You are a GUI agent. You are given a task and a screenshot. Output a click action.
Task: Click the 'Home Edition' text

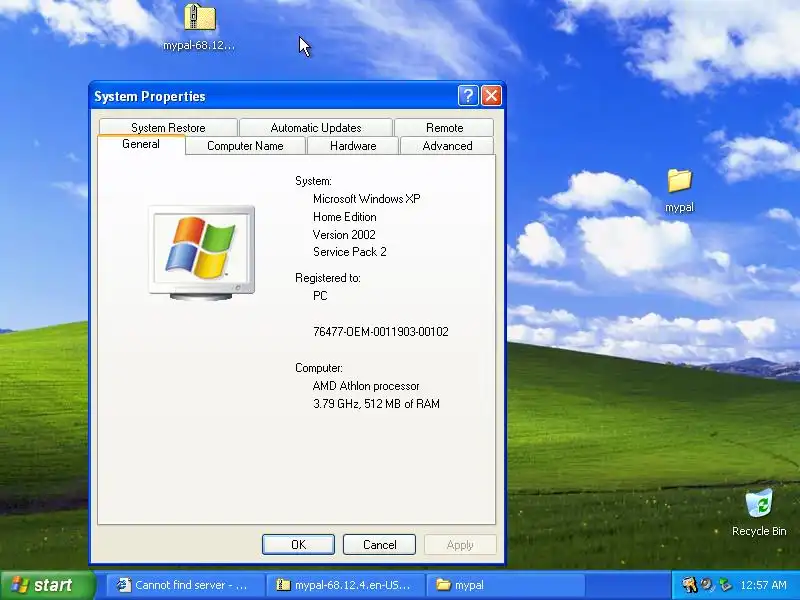(344, 217)
